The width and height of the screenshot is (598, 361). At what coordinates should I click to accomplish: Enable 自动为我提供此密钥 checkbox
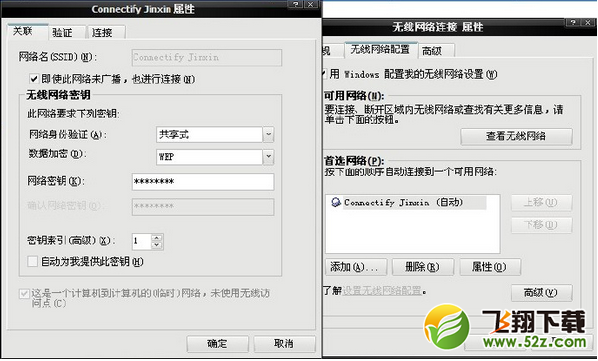tap(32, 262)
